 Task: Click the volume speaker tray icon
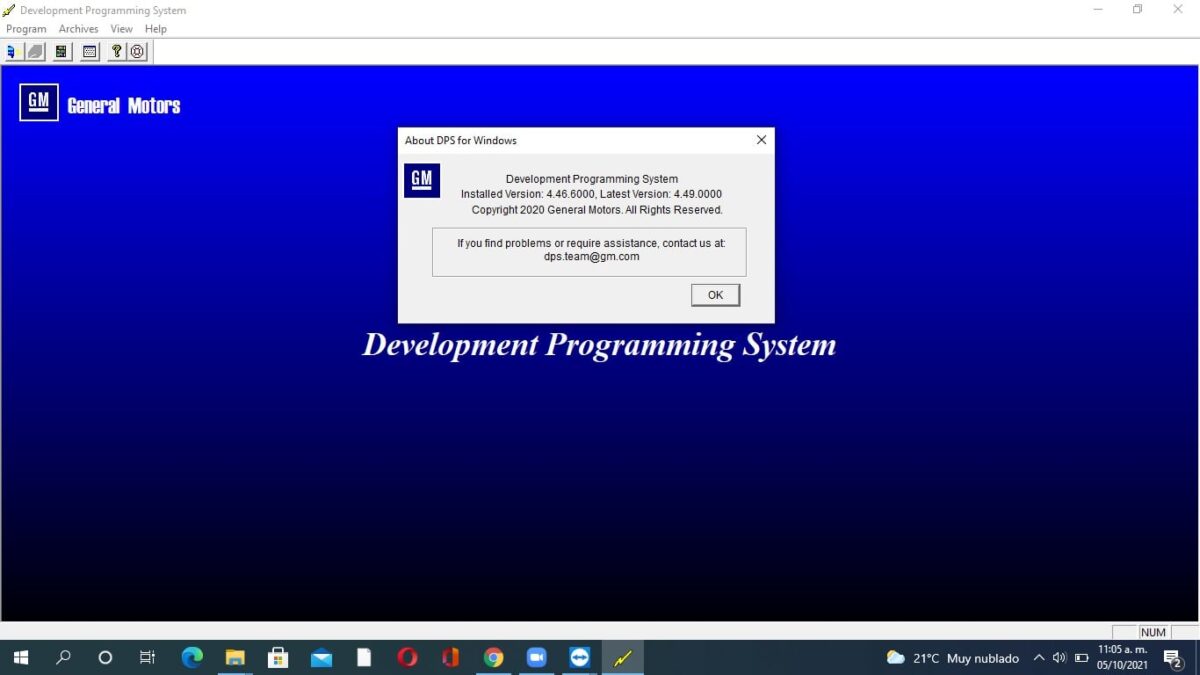pos(1059,658)
